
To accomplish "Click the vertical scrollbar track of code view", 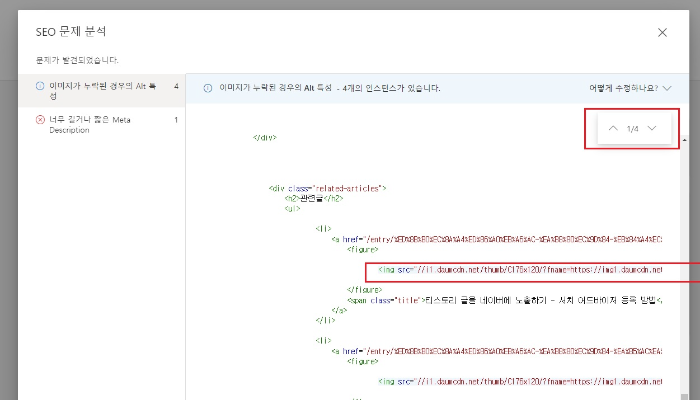I will pos(684,268).
